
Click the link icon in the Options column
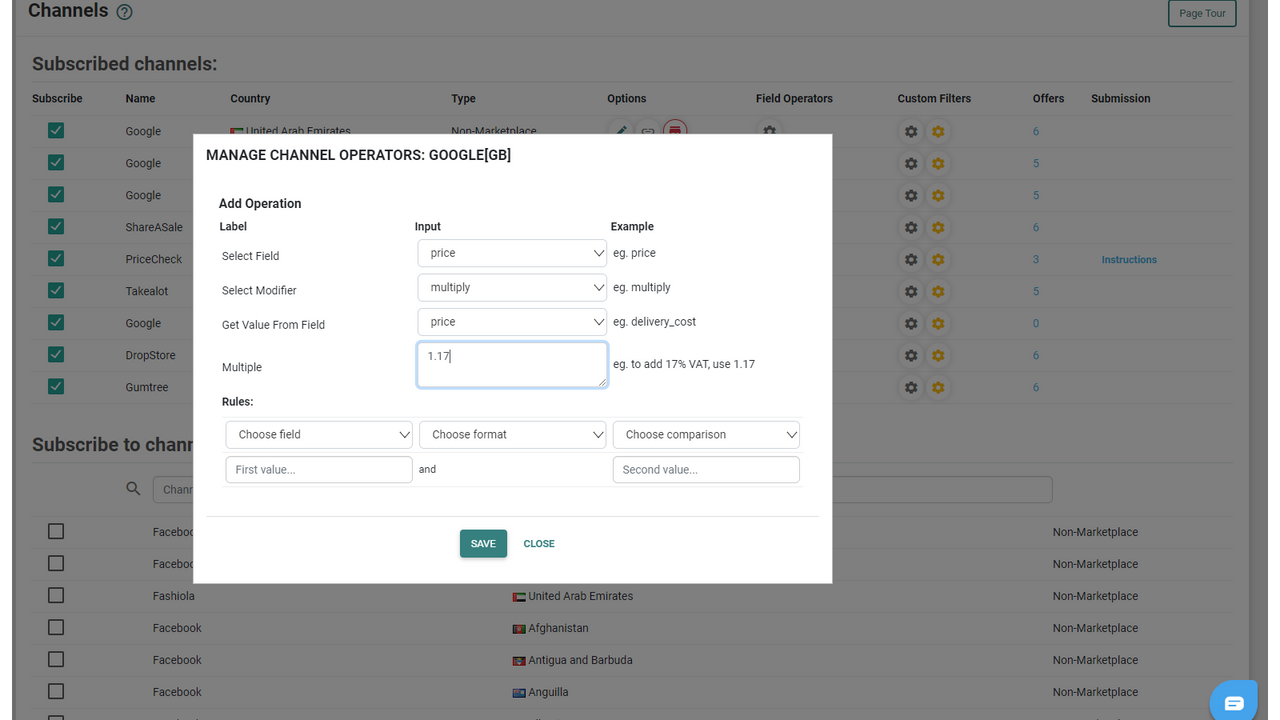click(x=648, y=131)
